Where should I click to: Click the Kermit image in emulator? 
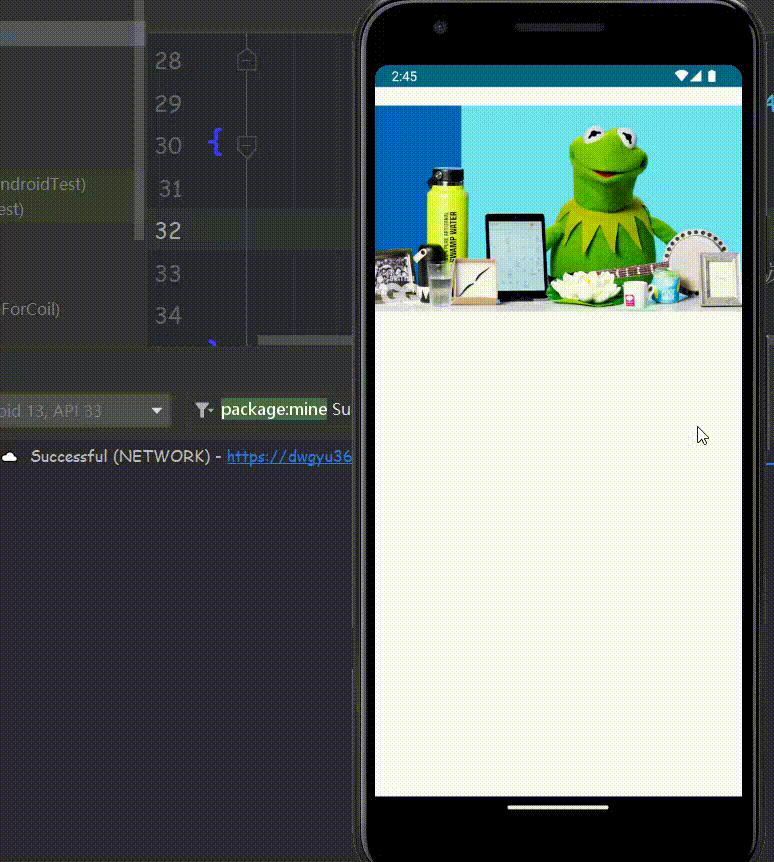[558, 208]
